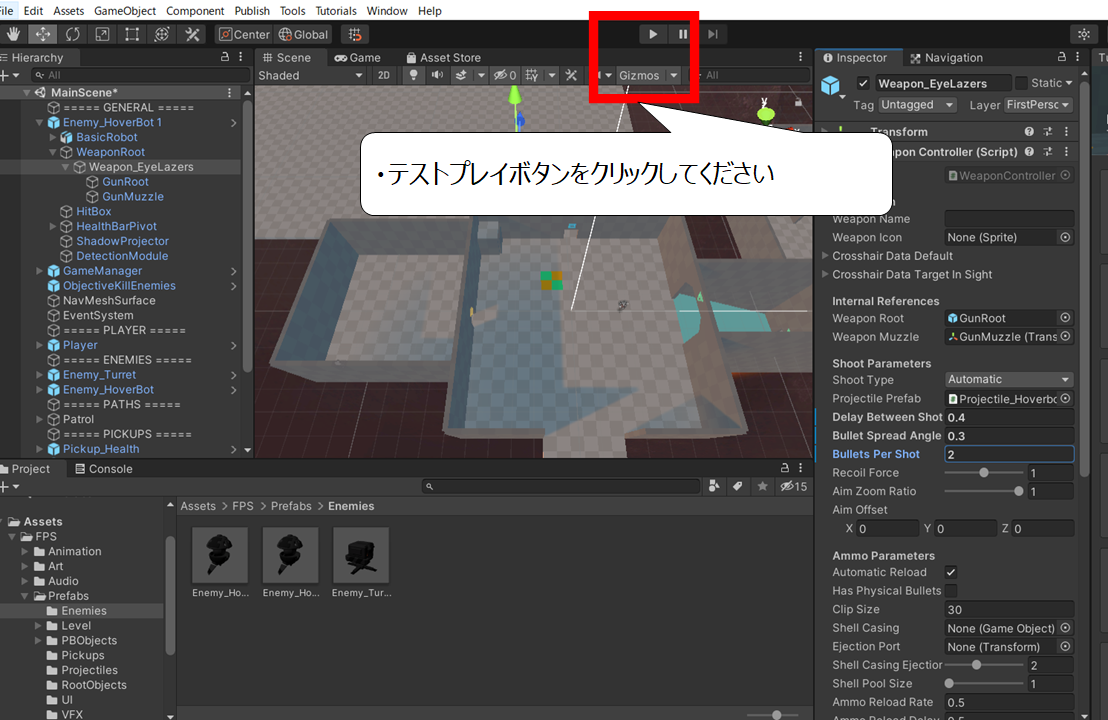
Task: Open the Layer dropdown
Action: (1038, 105)
